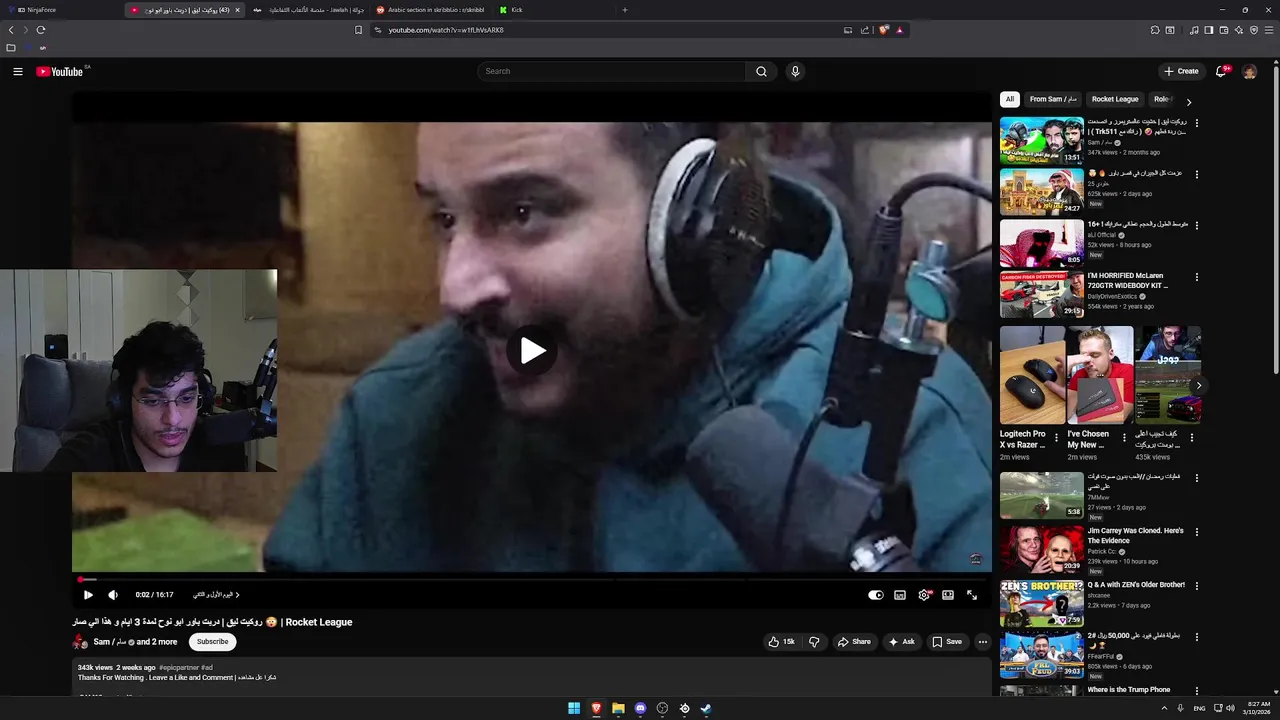Open the YouTube notifications bell

click(1221, 71)
